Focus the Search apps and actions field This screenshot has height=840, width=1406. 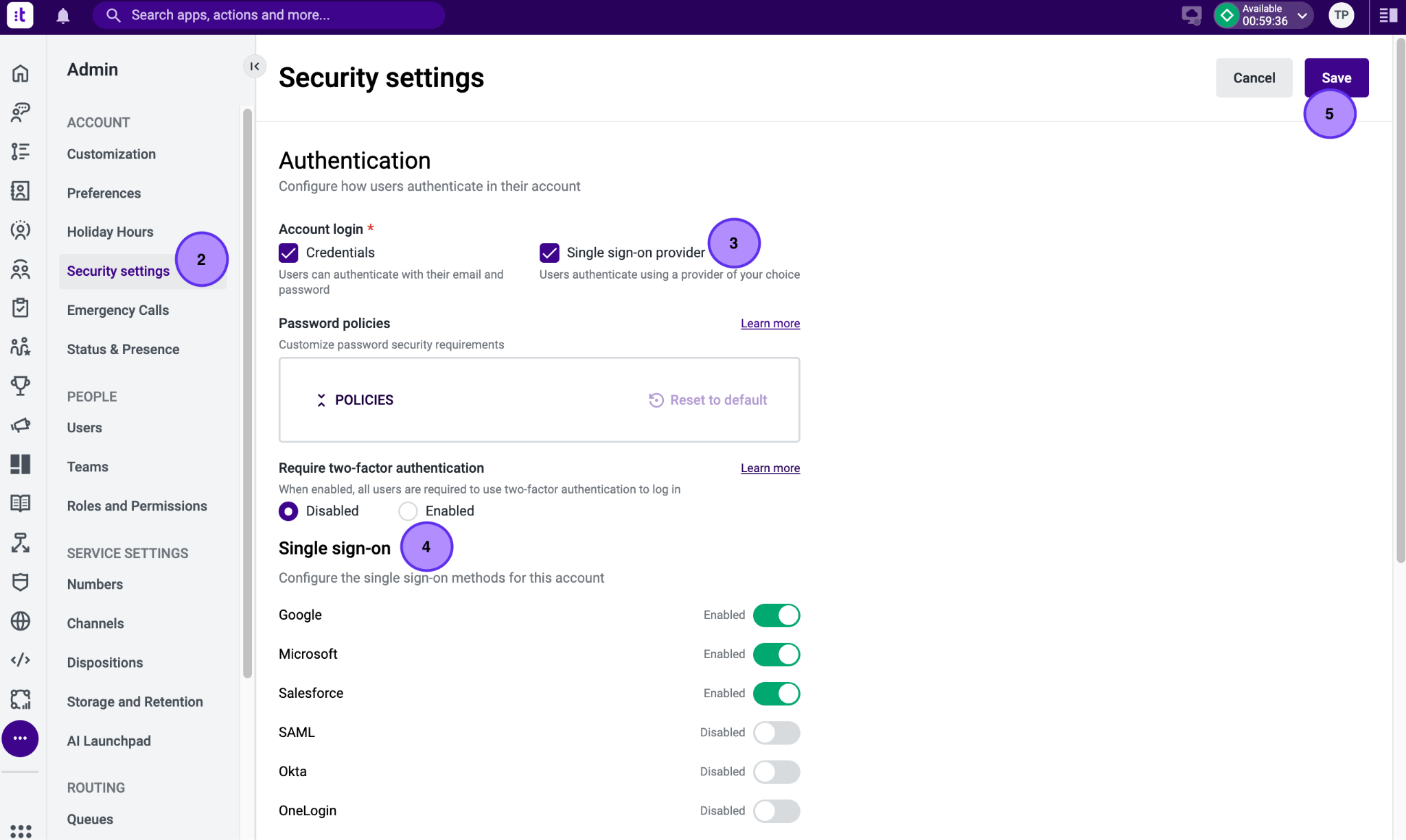(268, 15)
